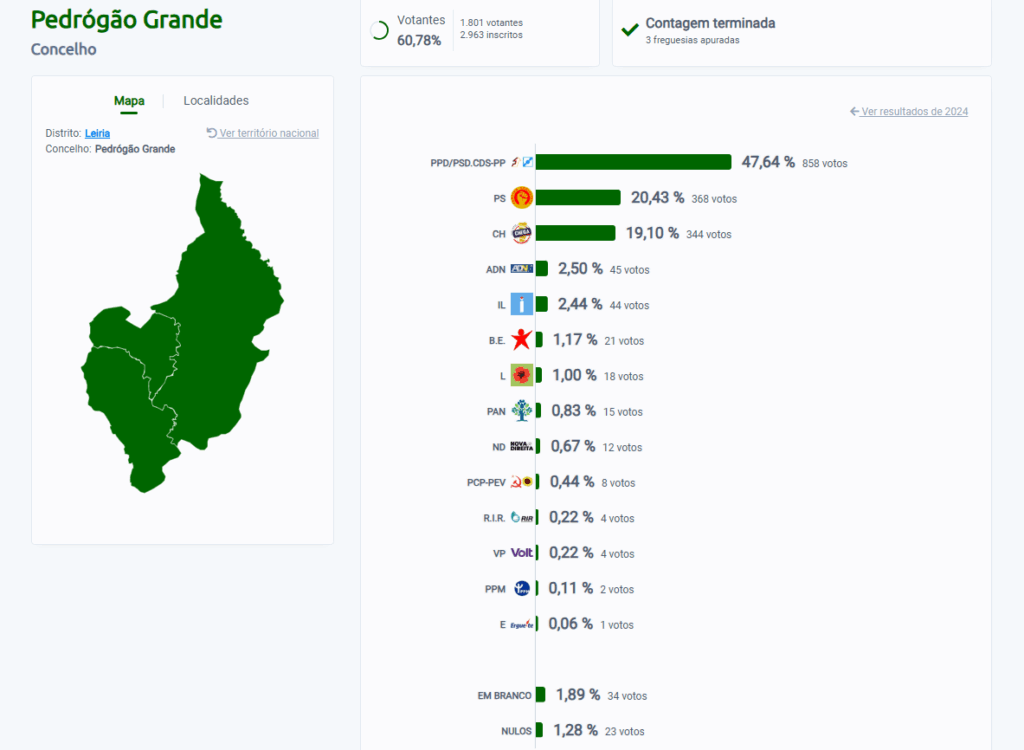Image resolution: width=1024 pixels, height=750 pixels.
Task: Click the Chega party logo
Action: pyautogui.click(x=521, y=233)
